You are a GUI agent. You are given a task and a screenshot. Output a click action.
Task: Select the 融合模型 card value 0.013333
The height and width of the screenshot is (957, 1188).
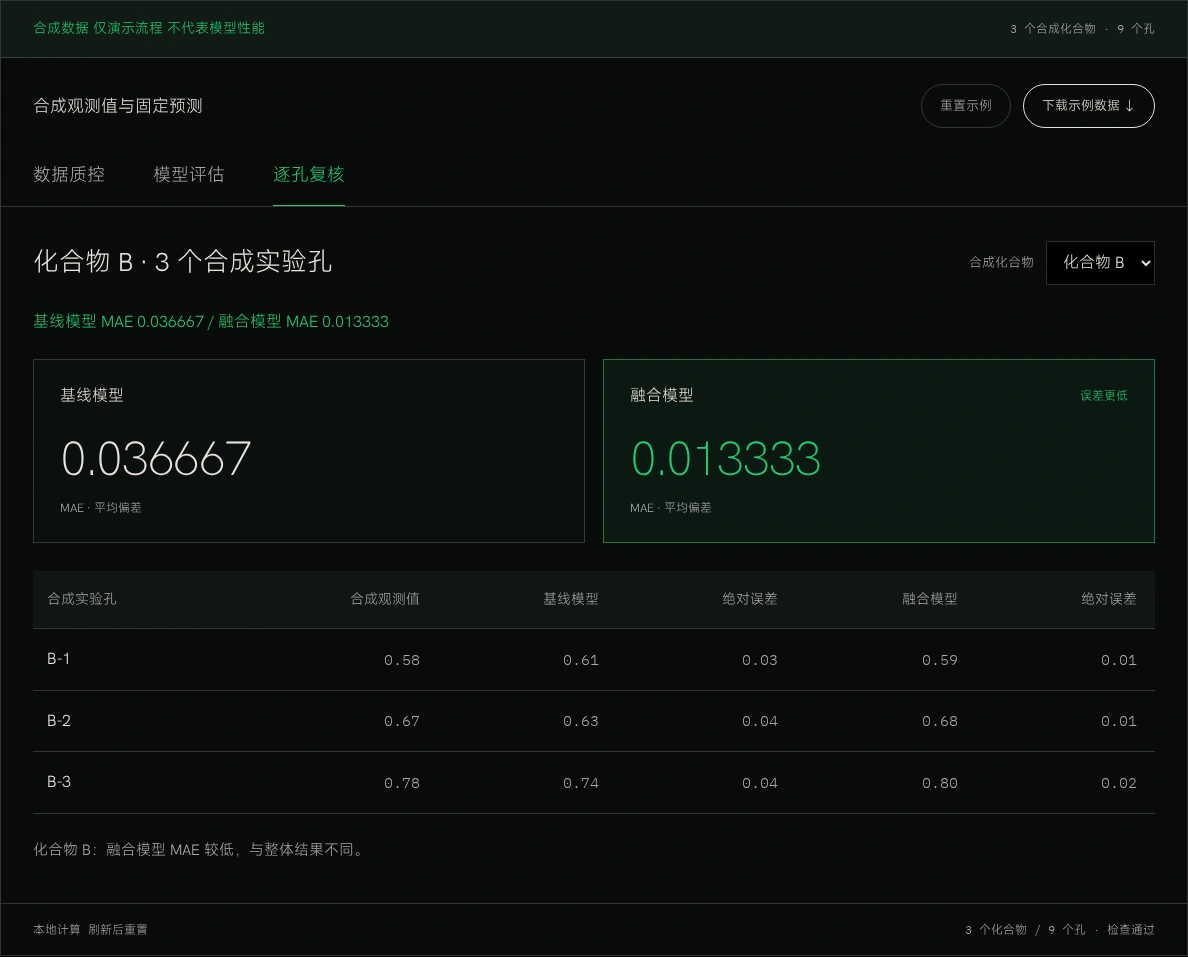pyautogui.click(x=726, y=458)
